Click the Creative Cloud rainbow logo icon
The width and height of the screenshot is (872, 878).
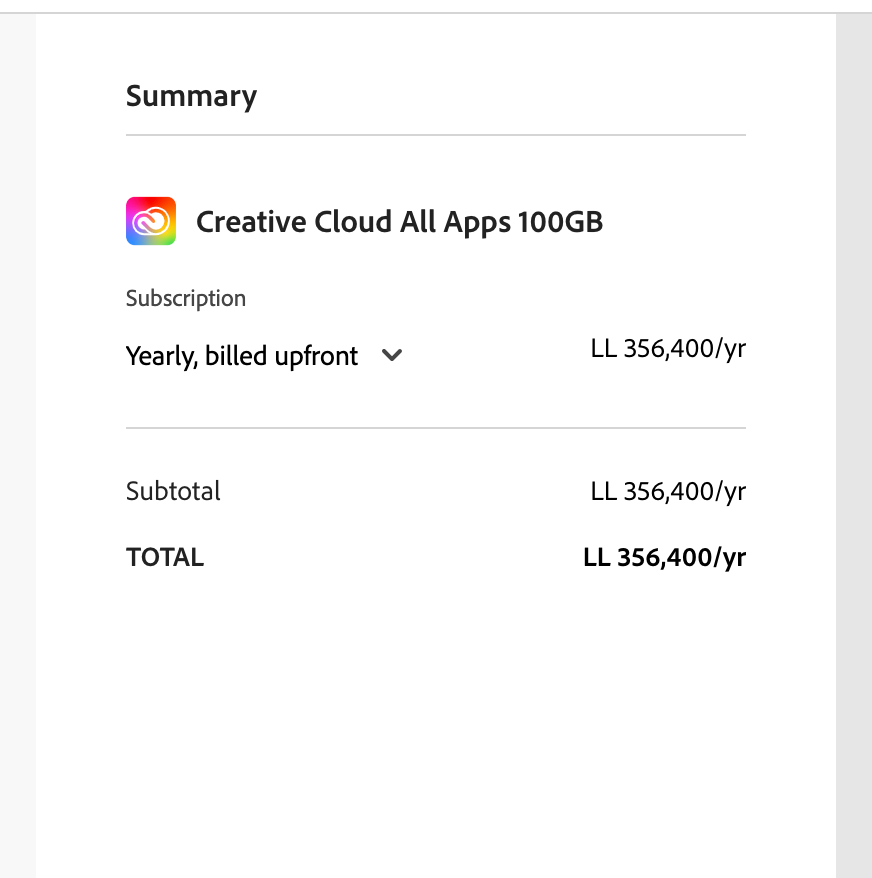(151, 221)
